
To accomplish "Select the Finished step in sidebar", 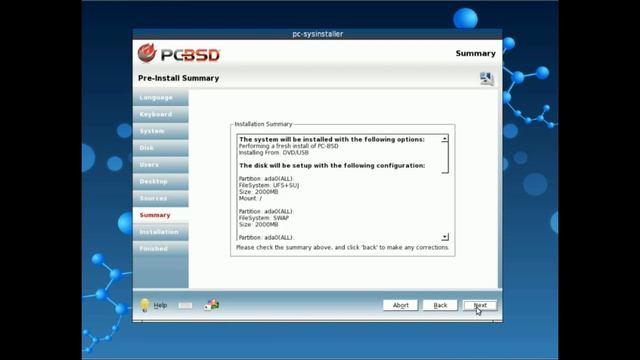I will [160, 249].
